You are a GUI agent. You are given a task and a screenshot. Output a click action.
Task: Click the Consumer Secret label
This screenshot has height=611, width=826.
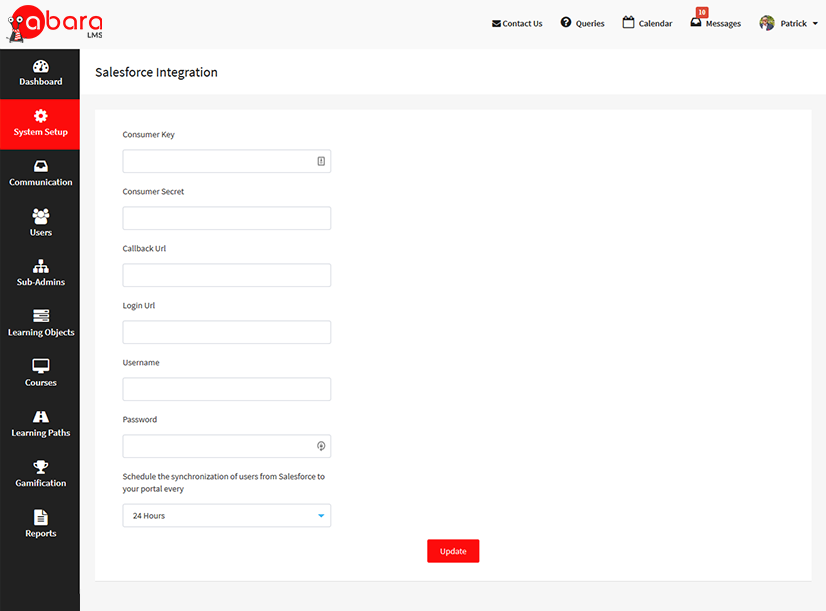[153, 192]
